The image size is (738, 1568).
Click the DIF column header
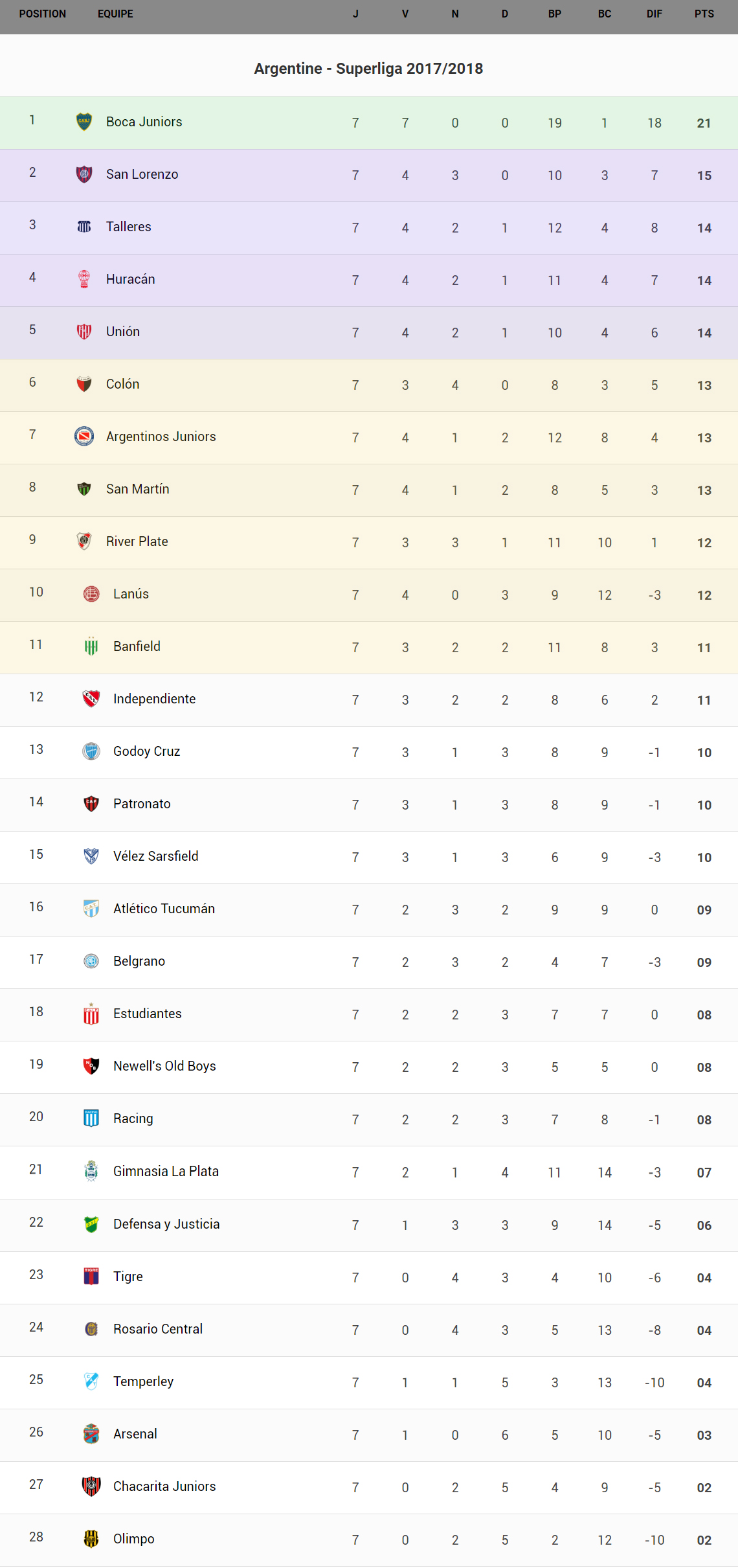tap(654, 14)
